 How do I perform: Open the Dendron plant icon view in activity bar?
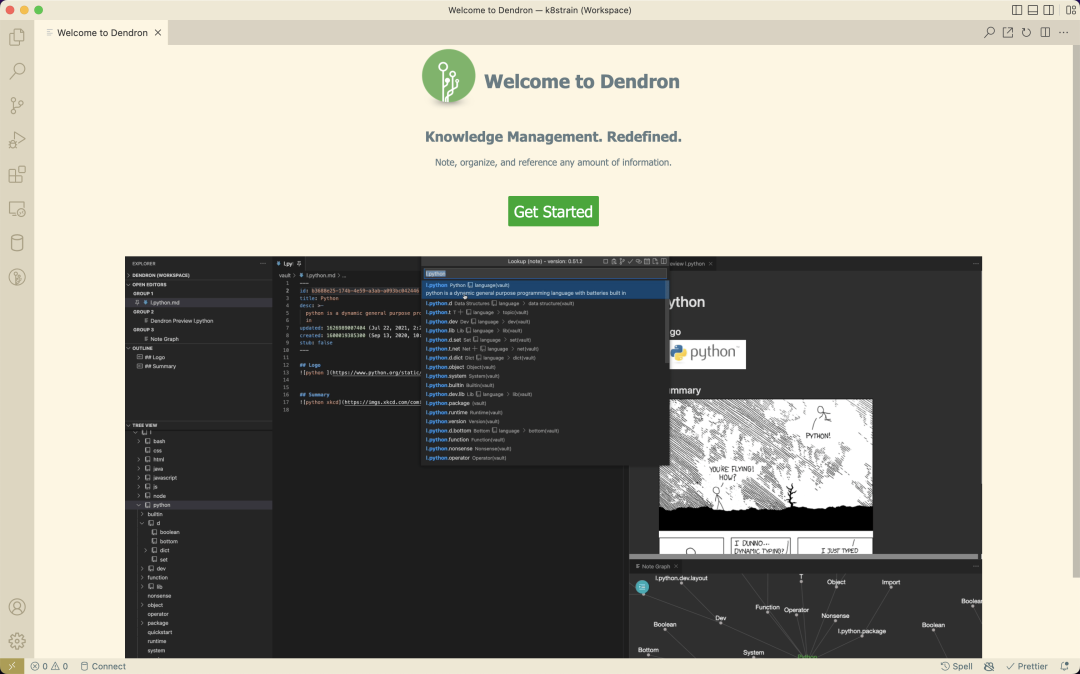tap(17, 277)
